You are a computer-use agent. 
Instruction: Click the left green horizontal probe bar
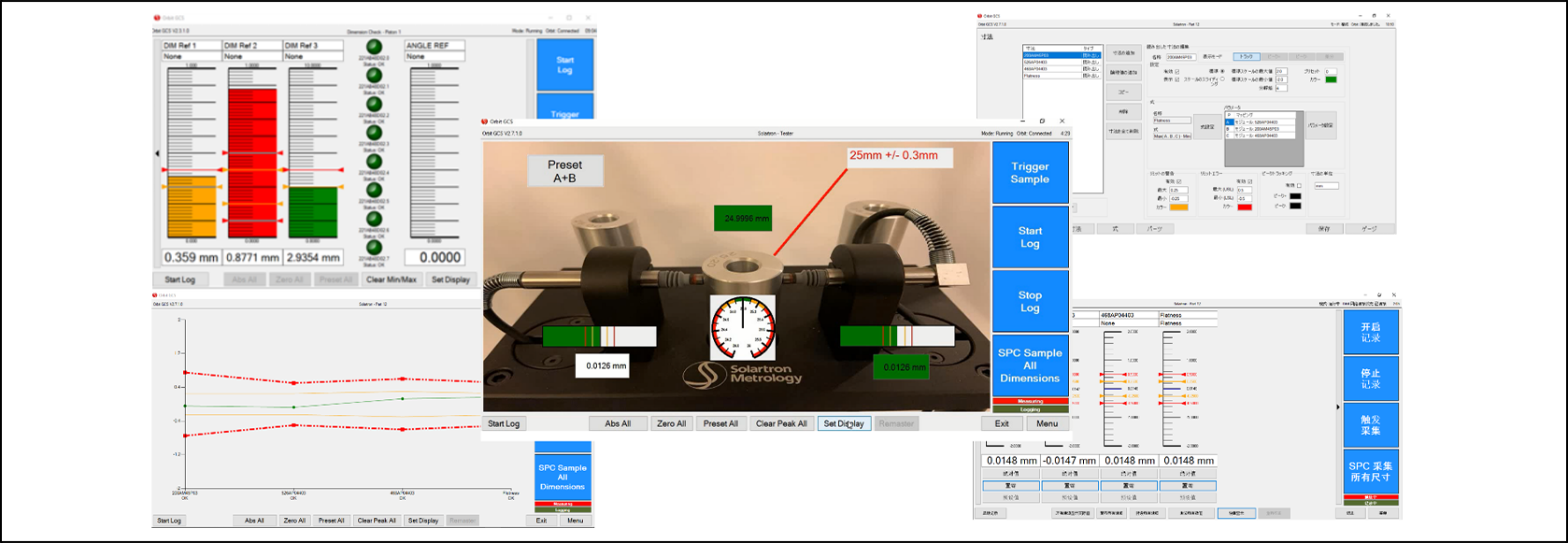click(x=599, y=337)
